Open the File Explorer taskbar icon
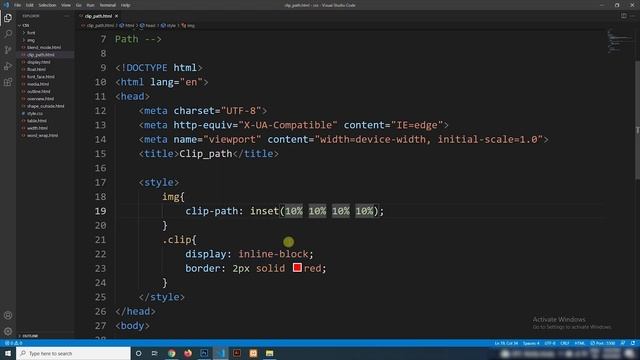The height and width of the screenshot is (360, 640). 269,353
